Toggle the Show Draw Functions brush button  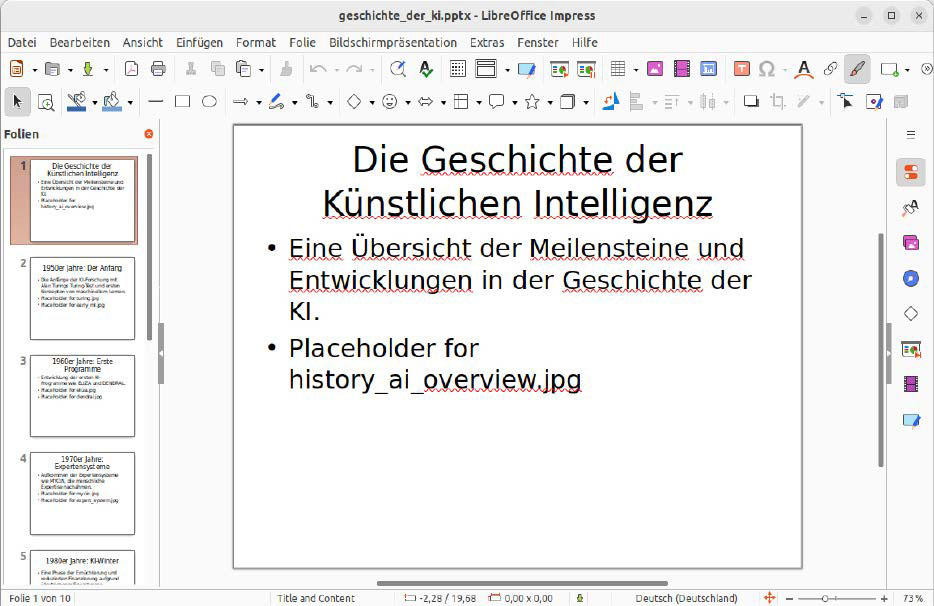tap(857, 69)
